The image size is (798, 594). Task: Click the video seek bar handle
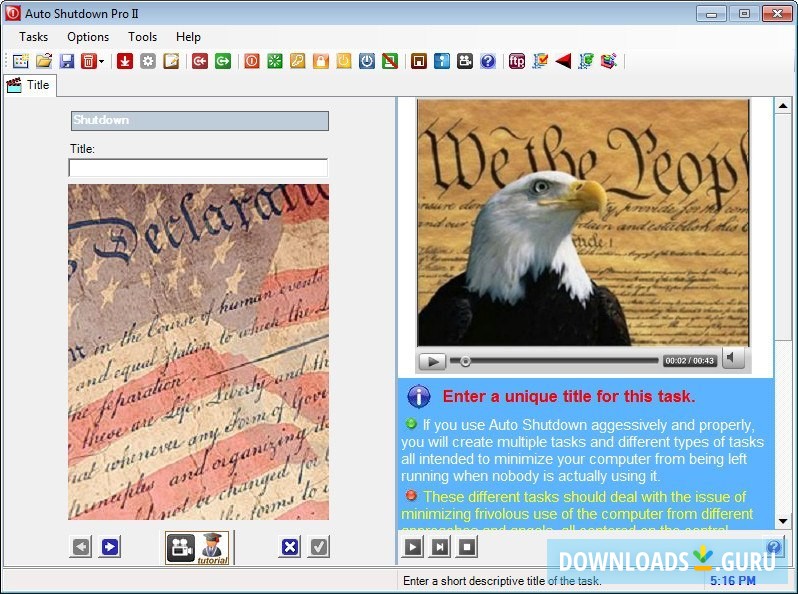tap(465, 361)
